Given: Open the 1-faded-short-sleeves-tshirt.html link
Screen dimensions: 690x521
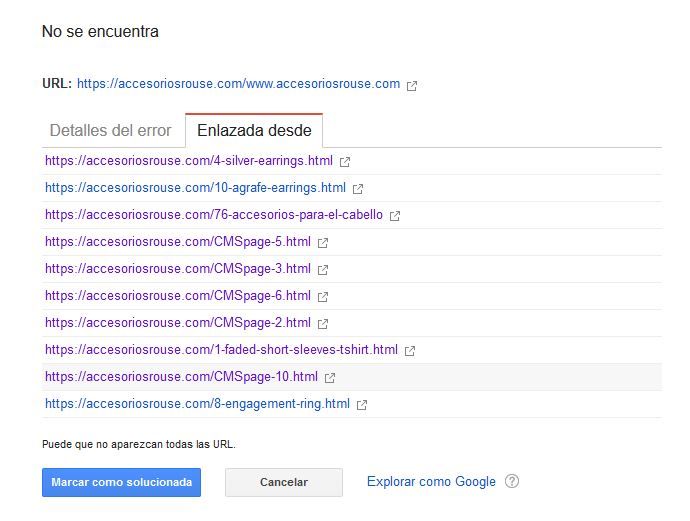Looking at the screenshot, I should pyautogui.click(x=221, y=349).
